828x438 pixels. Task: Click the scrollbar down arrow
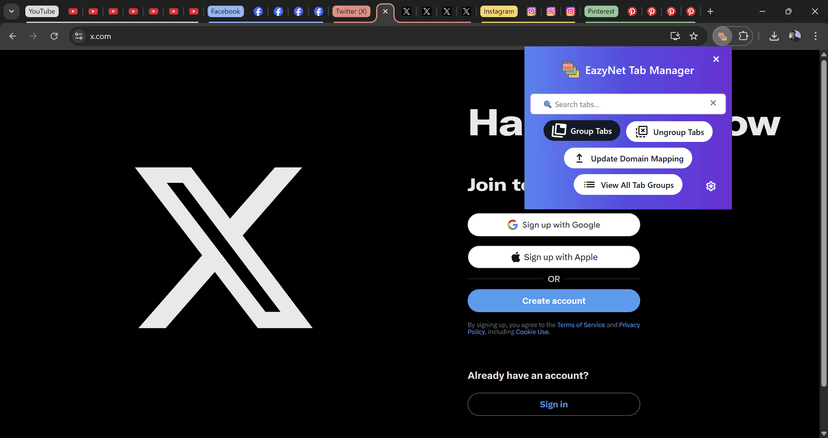[x=823, y=434]
